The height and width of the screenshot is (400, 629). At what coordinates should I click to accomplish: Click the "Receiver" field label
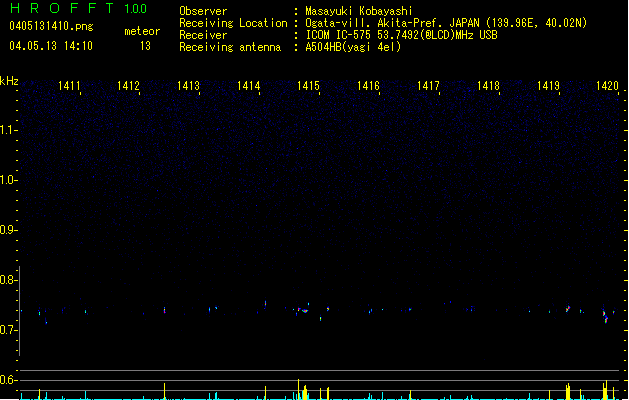203,35
